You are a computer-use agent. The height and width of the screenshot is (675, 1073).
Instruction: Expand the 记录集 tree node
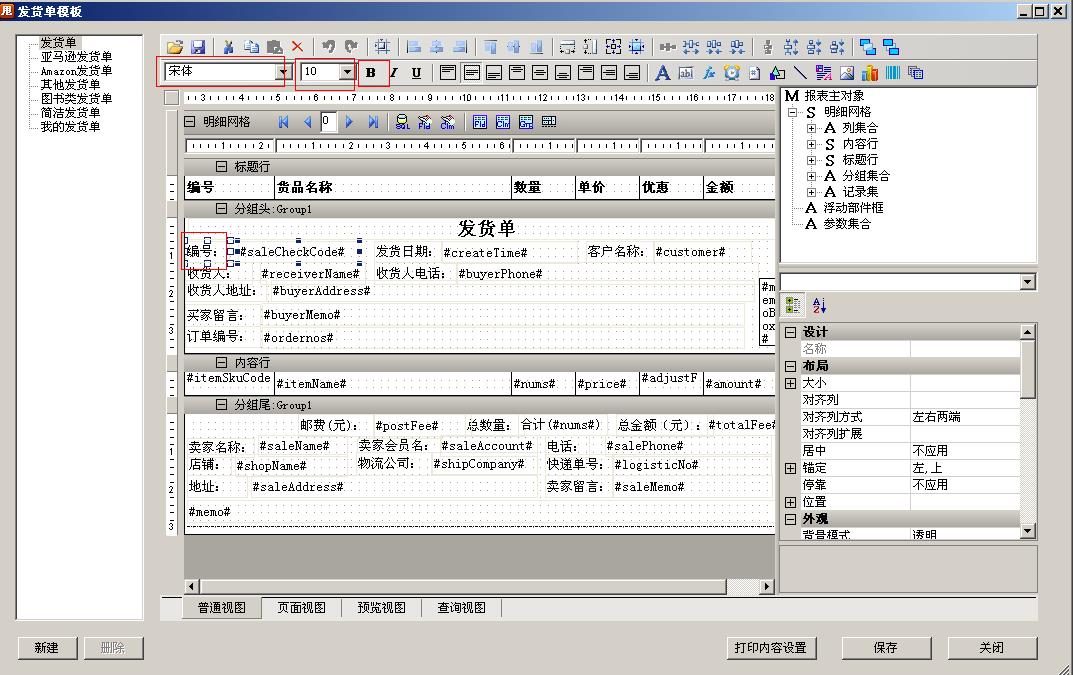click(x=811, y=192)
